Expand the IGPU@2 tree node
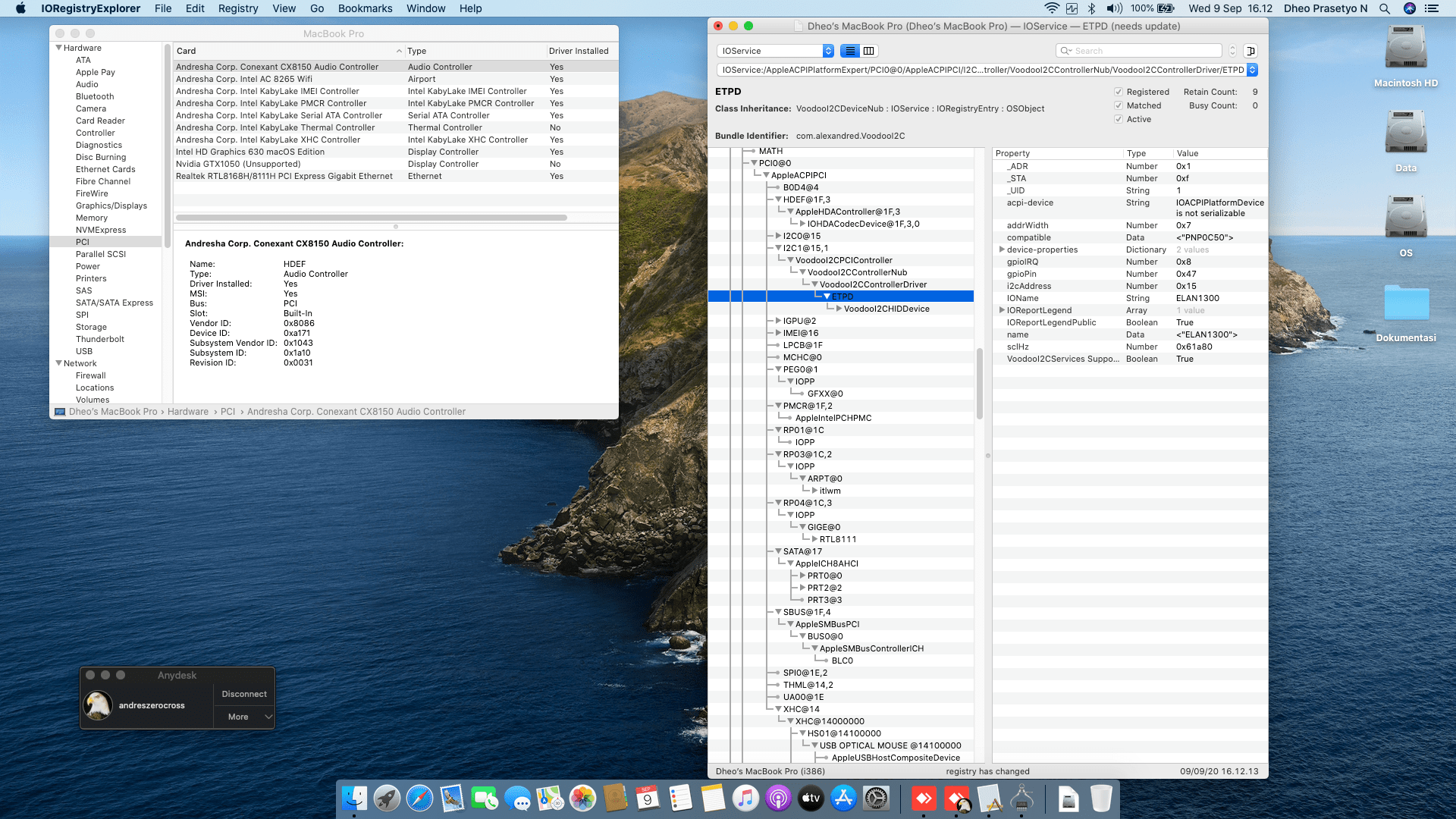The width and height of the screenshot is (1456, 819). (778, 321)
